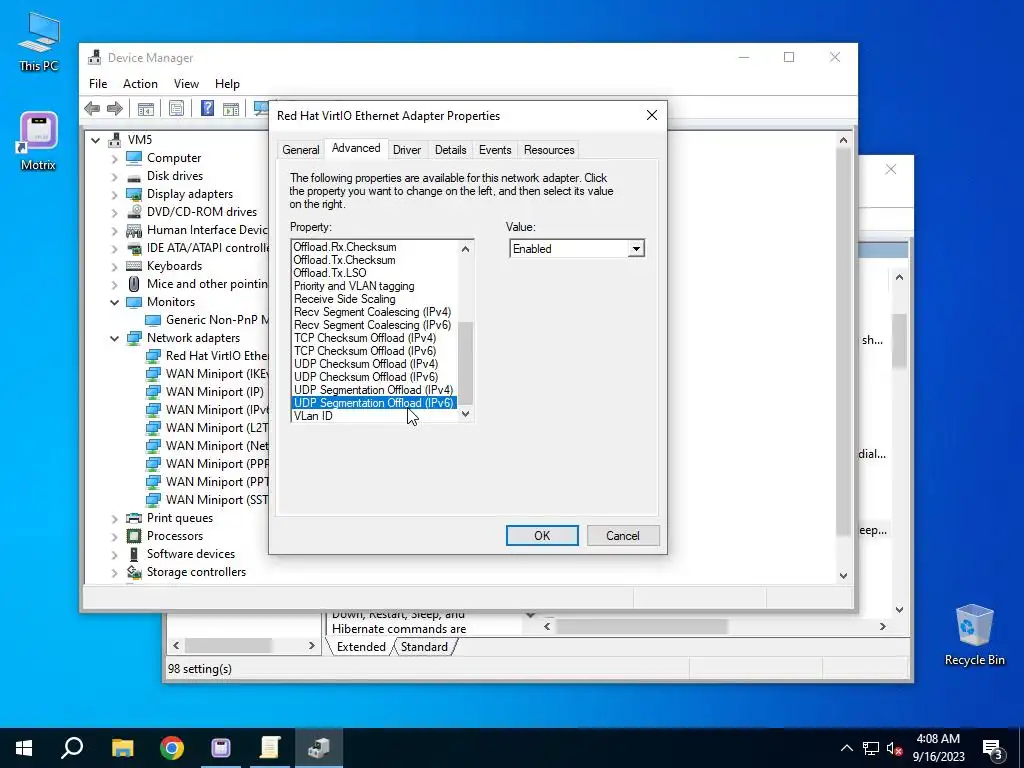The height and width of the screenshot is (768, 1024).
Task: Collapse the Network adapters node
Action: (x=115, y=338)
